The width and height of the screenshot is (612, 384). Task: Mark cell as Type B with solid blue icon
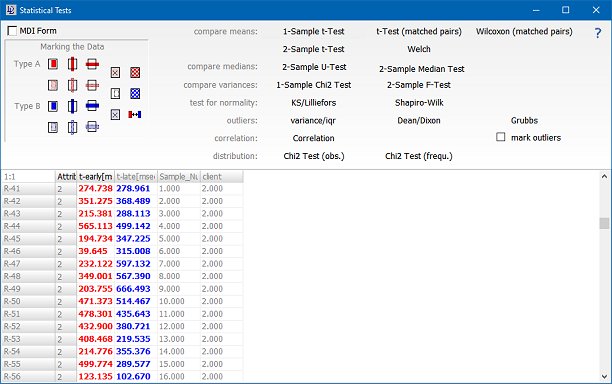(x=53, y=106)
